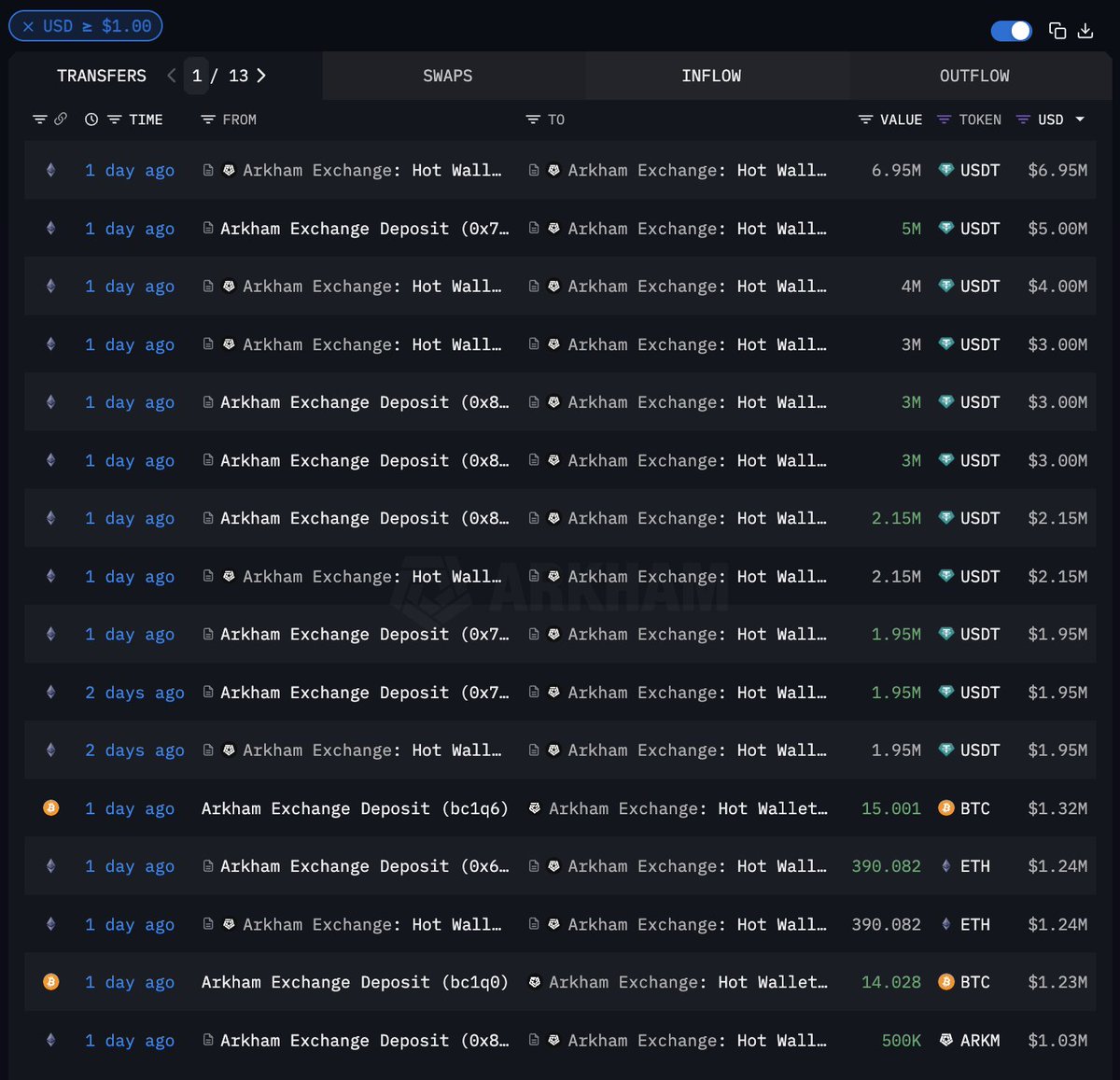Click the BTC token icon on the $1.23M row
The height and width of the screenshot is (1080, 1120).
pyautogui.click(x=946, y=982)
